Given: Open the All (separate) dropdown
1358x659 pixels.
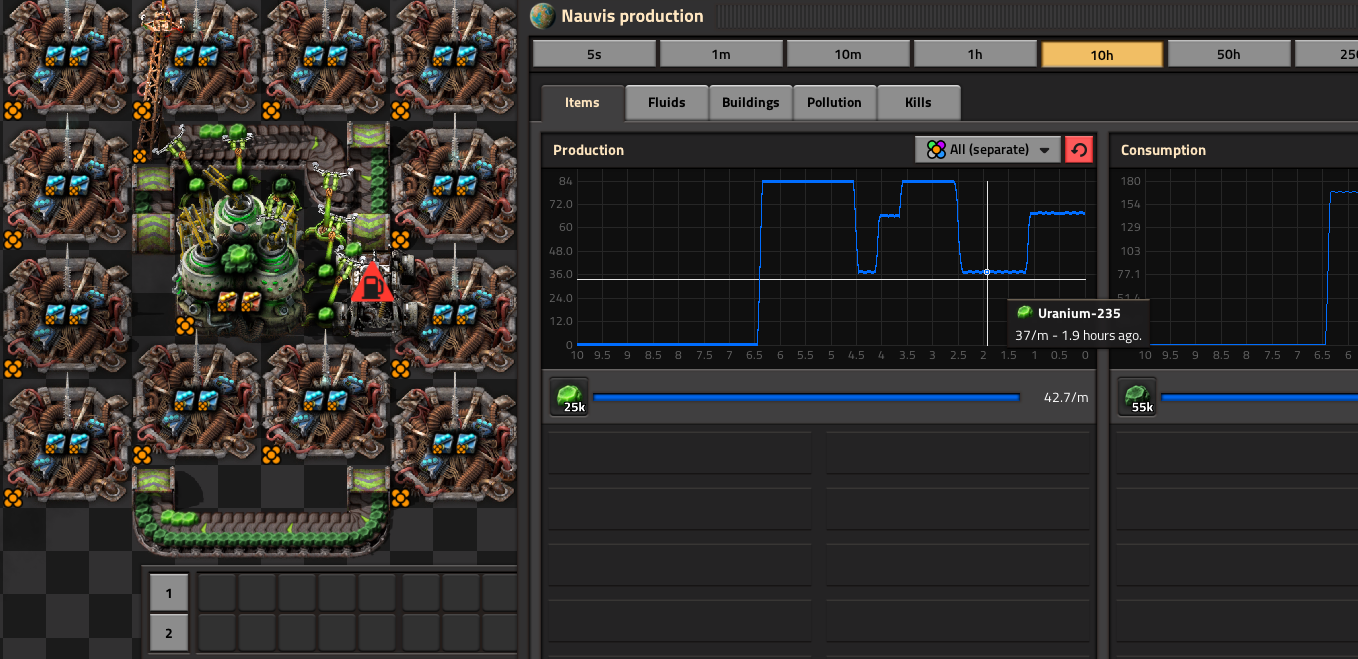Looking at the screenshot, I should [x=987, y=150].
